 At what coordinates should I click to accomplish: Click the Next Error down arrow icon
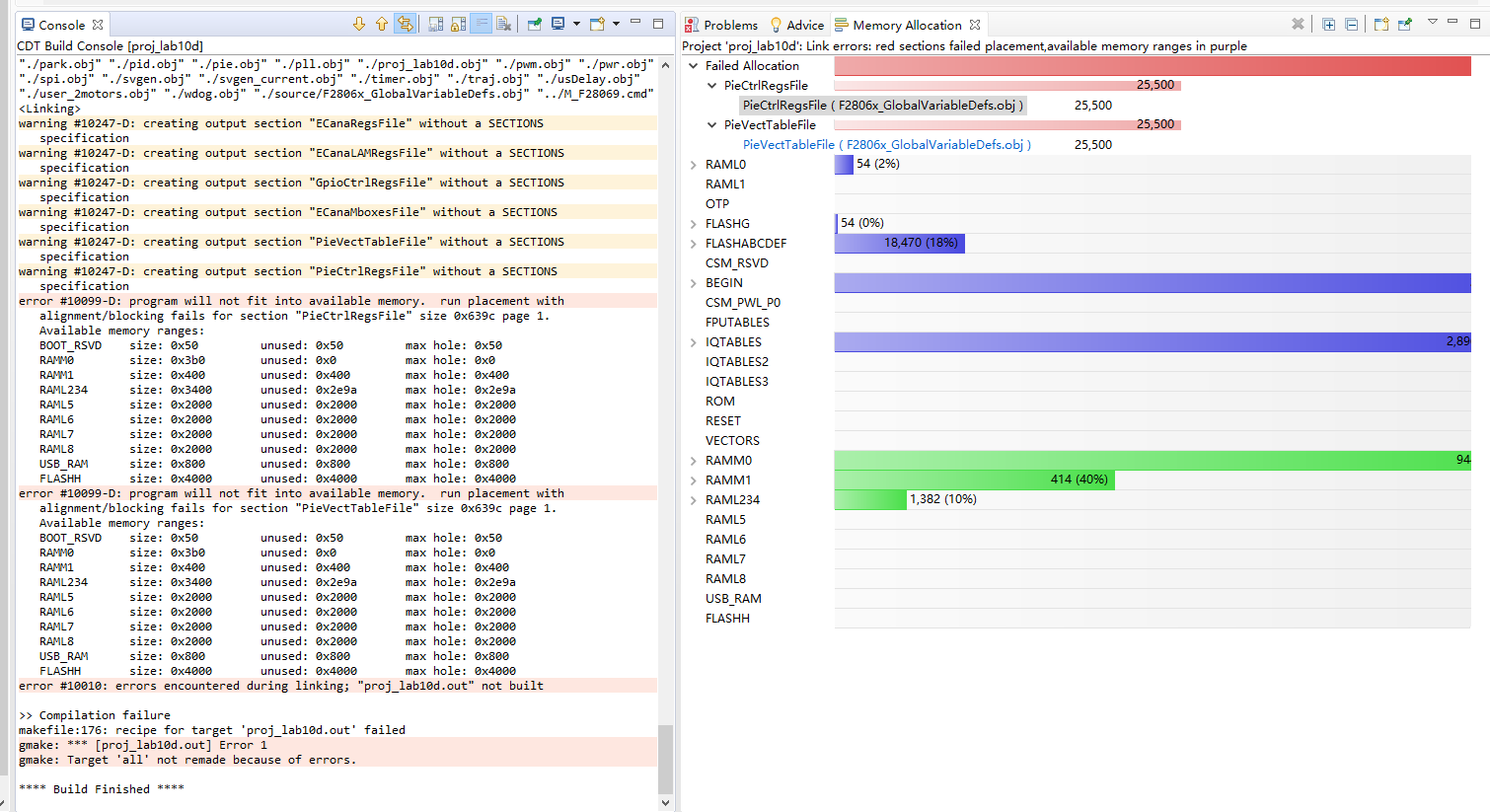coord(359,25)
